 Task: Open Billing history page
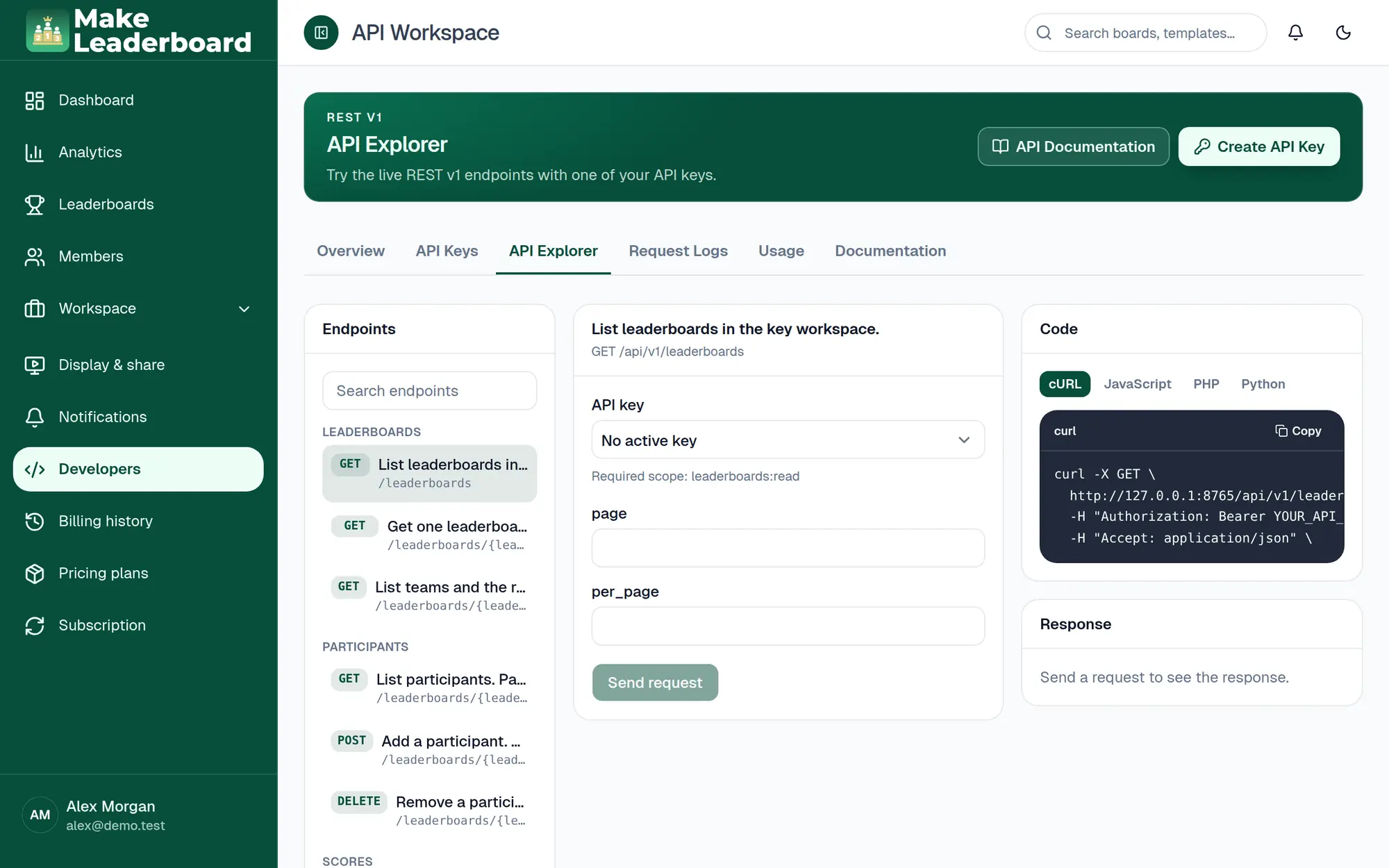(138, 521)
